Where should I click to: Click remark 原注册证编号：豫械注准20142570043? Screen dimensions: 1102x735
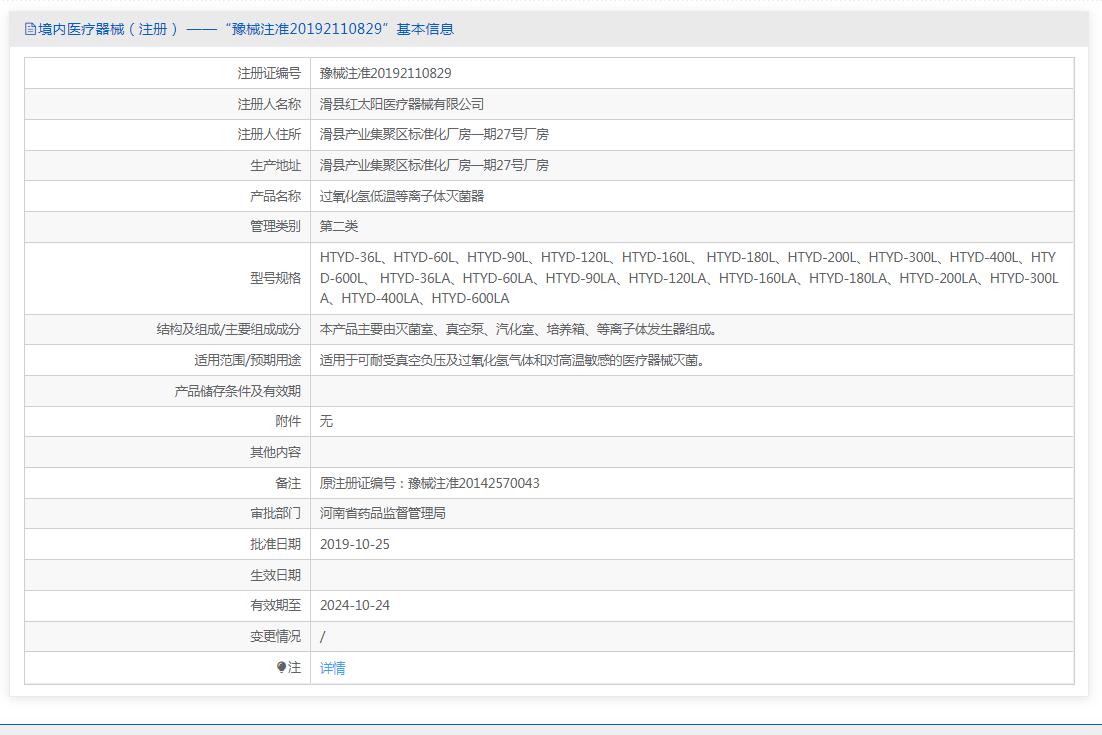[429, 483]
